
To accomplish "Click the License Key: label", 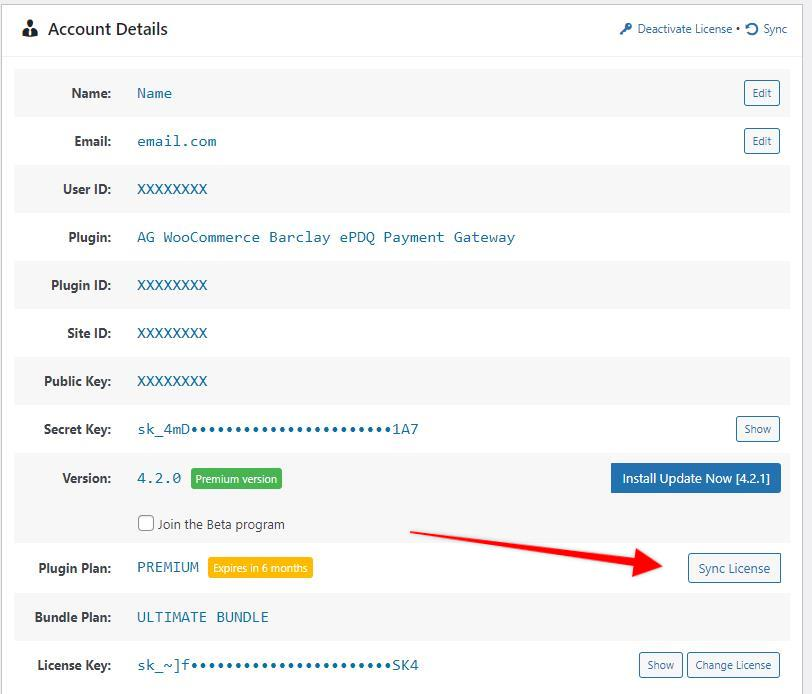I will 75,666.
